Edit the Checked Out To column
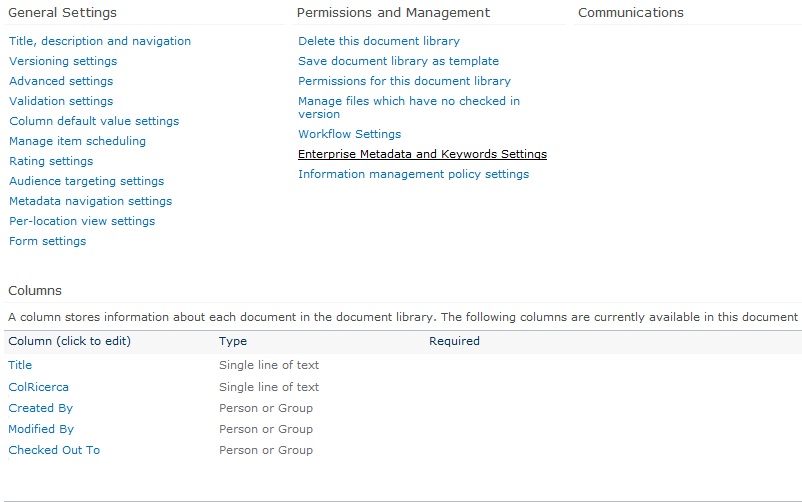The width and height of the screenshot is (802, 502). point(54,450)
